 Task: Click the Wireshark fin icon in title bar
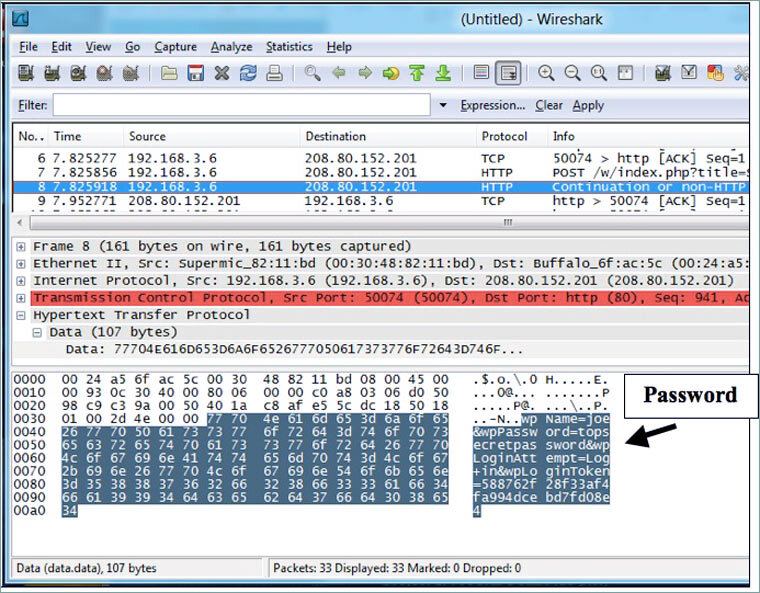(20, 19)
